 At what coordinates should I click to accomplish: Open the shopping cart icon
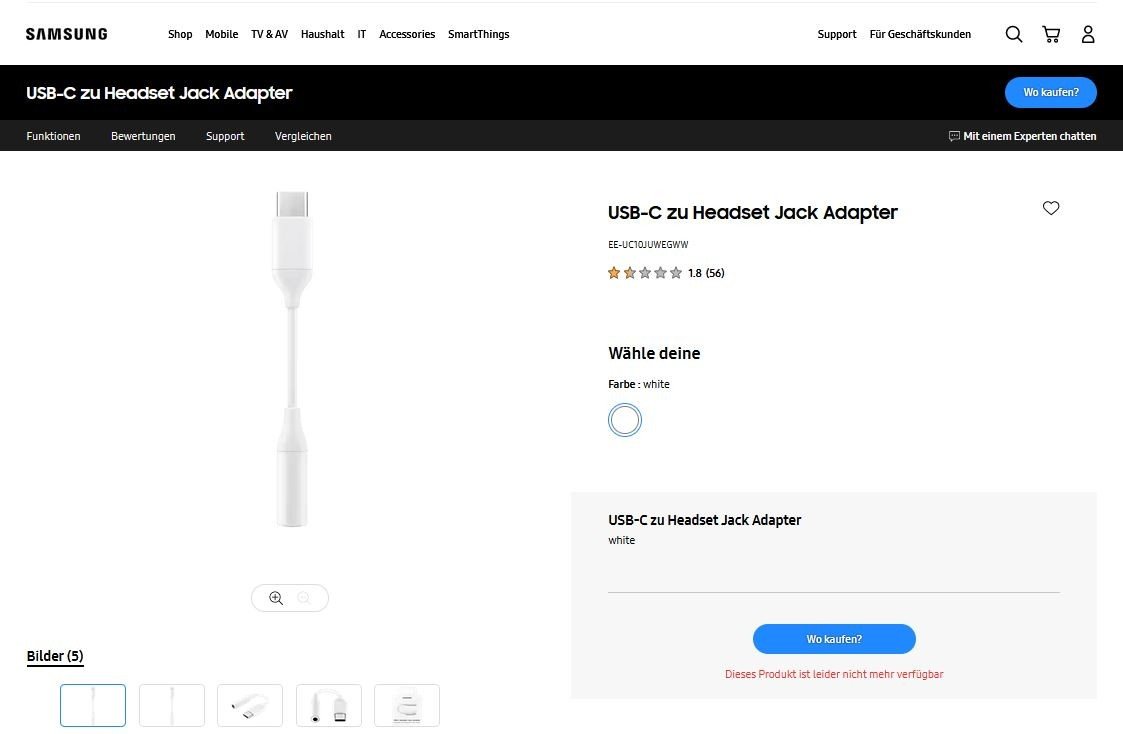pos(1051,34)
